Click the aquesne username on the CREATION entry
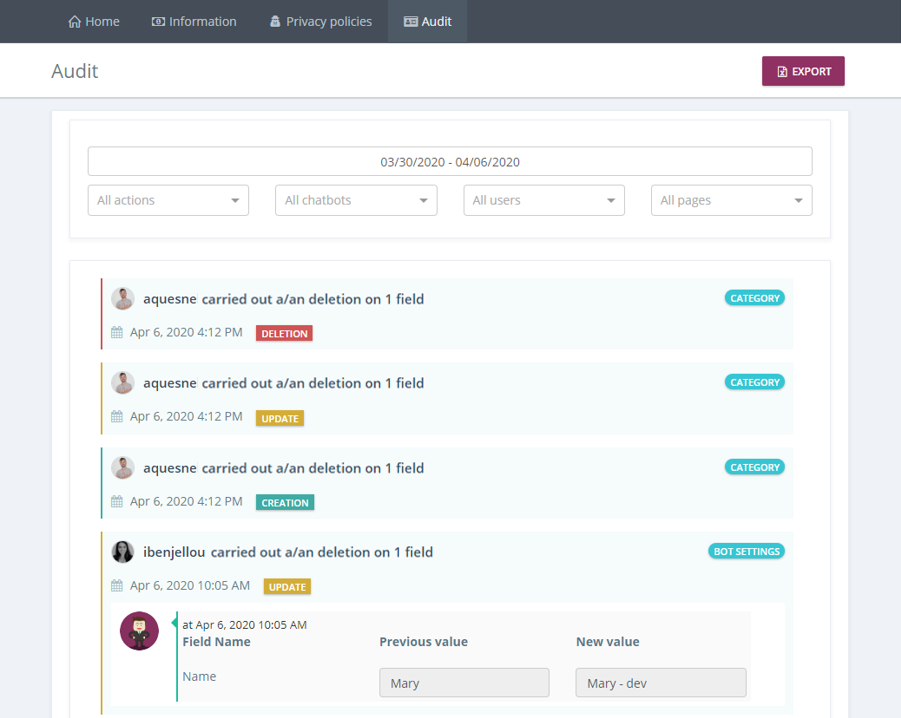901x718 pixels. pyautogui.click(x=170, y=468)
